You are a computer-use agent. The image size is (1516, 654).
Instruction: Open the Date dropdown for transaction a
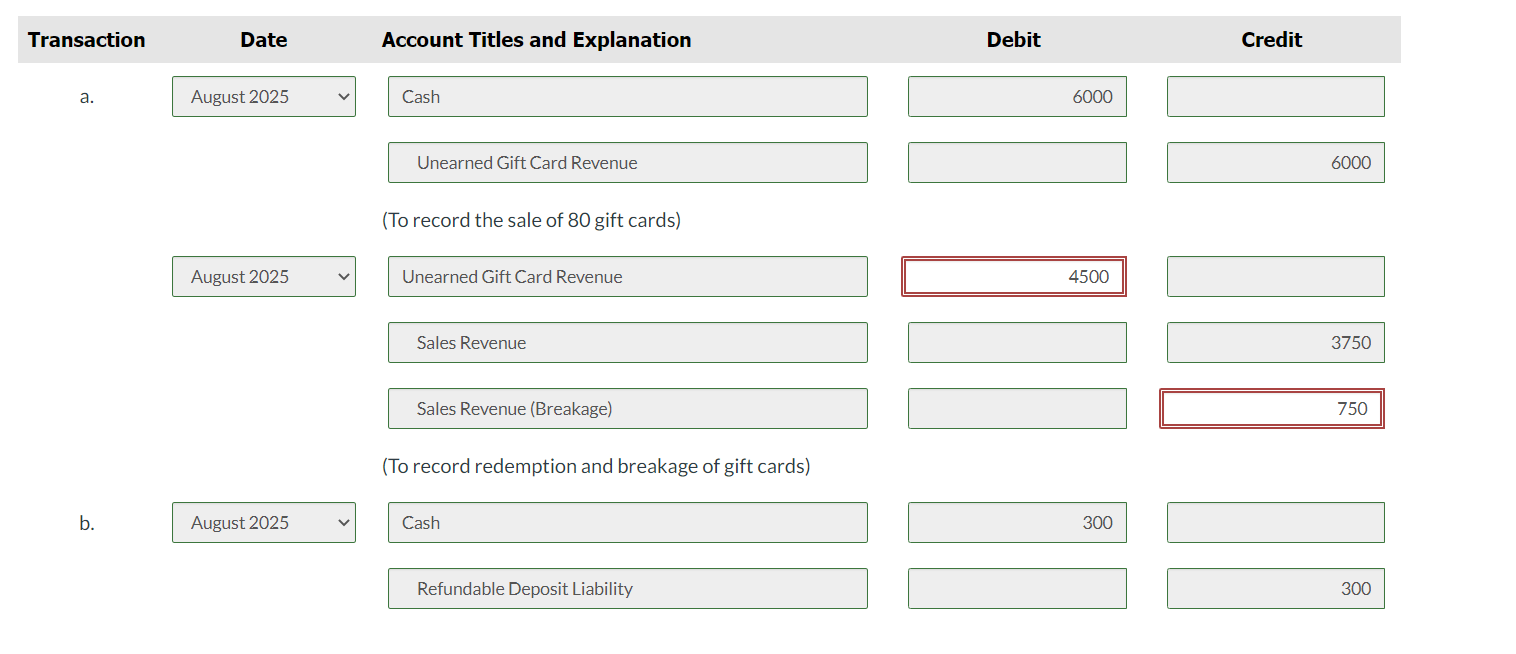coord(263,96)
